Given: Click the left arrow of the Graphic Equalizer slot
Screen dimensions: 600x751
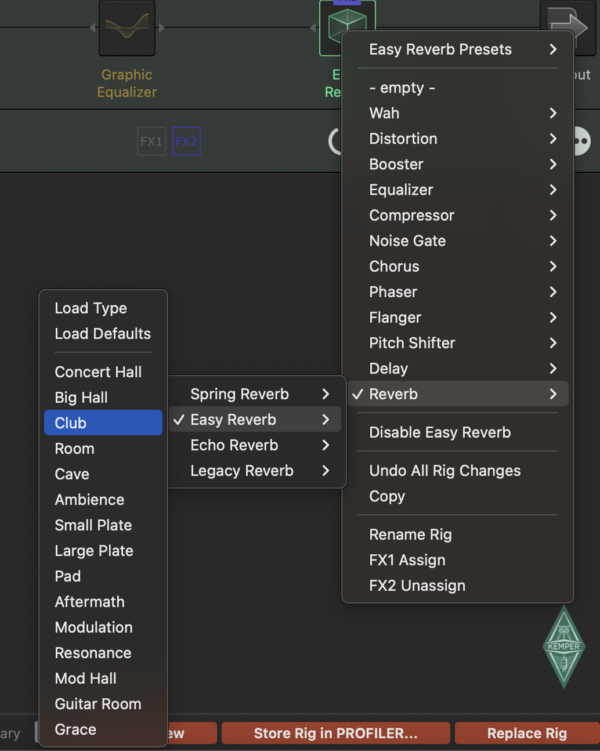Looking at the screenshot, I should 92,28.
